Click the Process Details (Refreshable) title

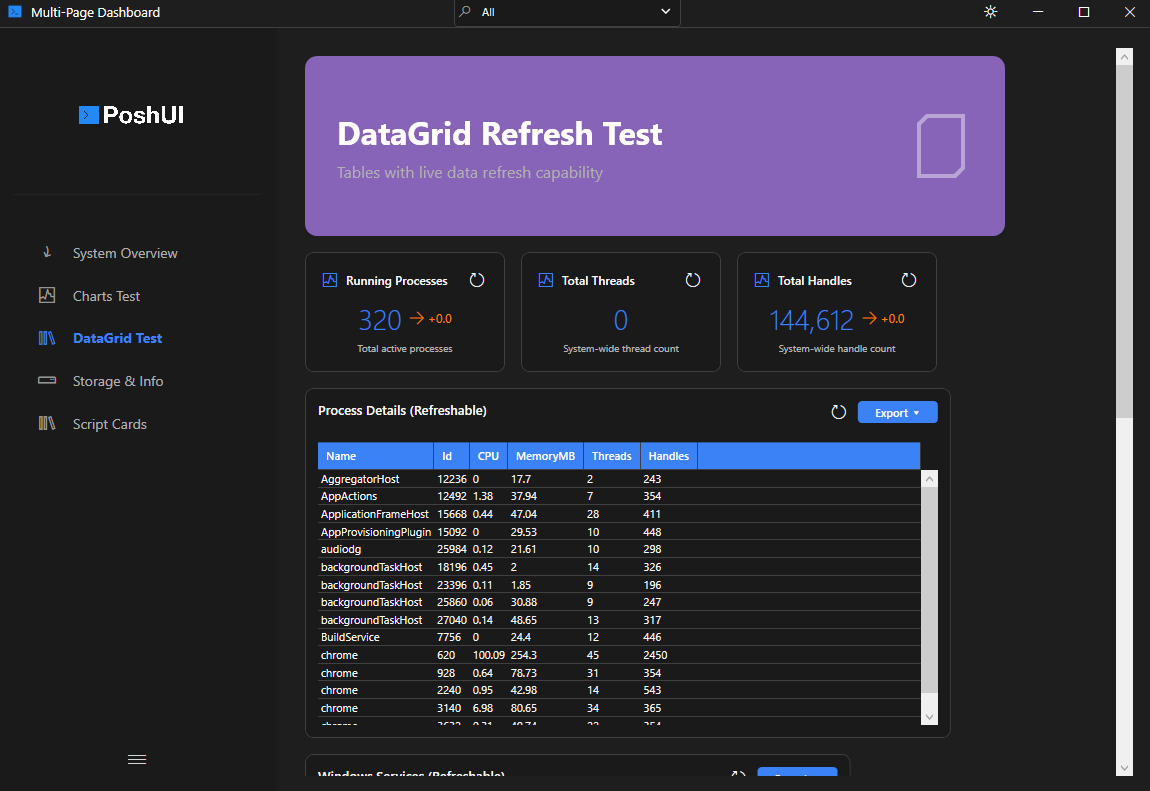pyautogui.click(x=402, y=411)
